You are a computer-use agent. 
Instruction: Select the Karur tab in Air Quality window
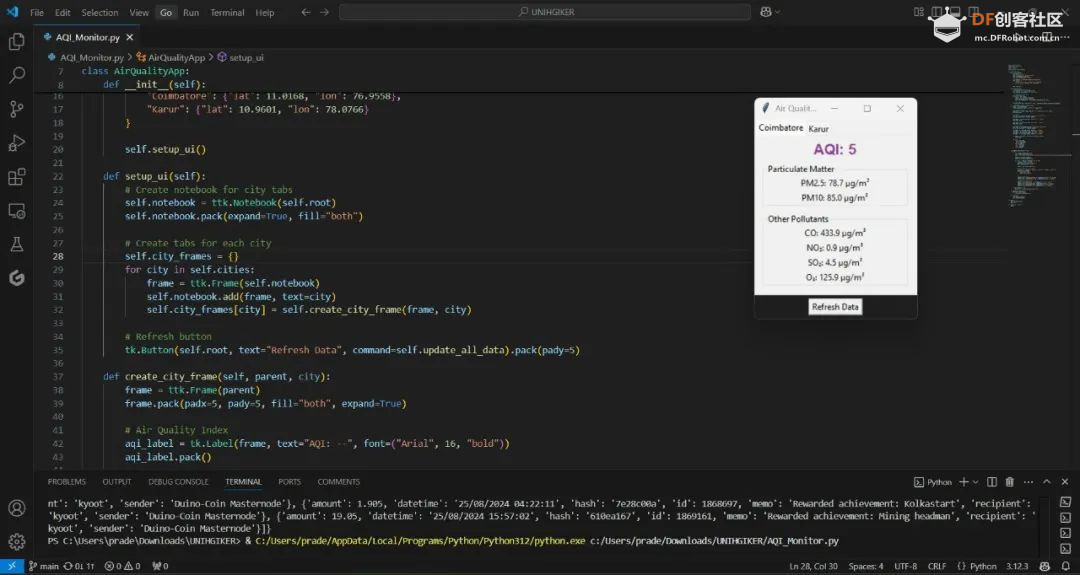(818, 129)
